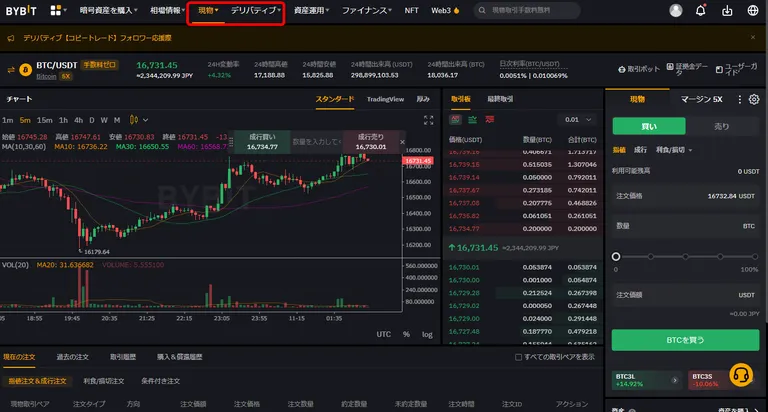Open the customer support headset icon
The height and width of the screenshot is (412, 768).
coord(741,376)
